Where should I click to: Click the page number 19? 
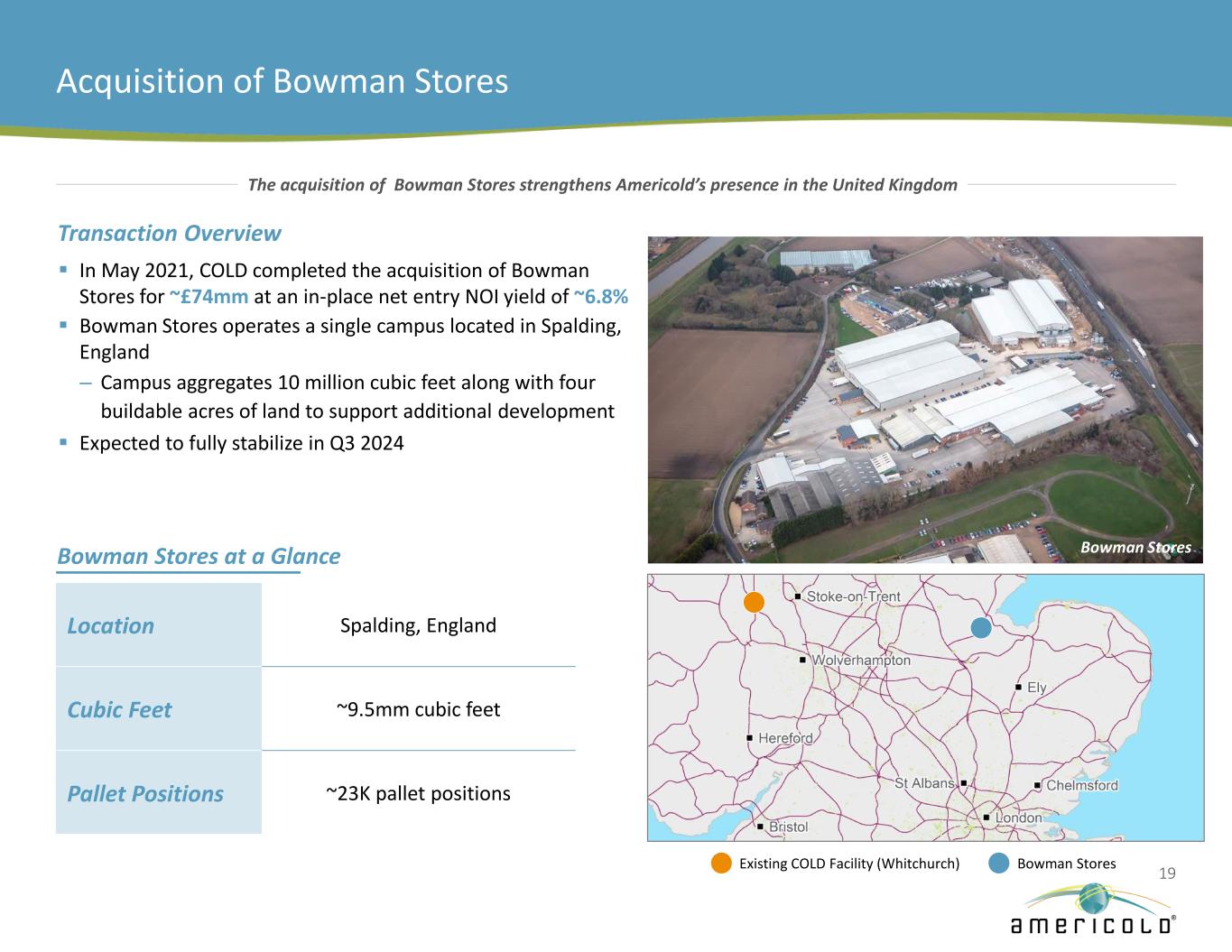coord(1167,873)
